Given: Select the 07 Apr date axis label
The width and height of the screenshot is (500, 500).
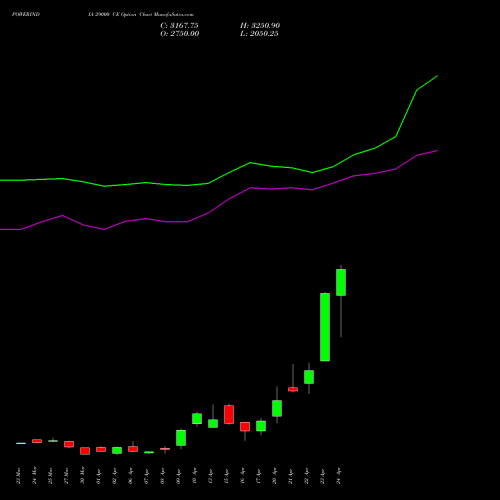Looking at the screenshot, I should click(x=147, y=476).
